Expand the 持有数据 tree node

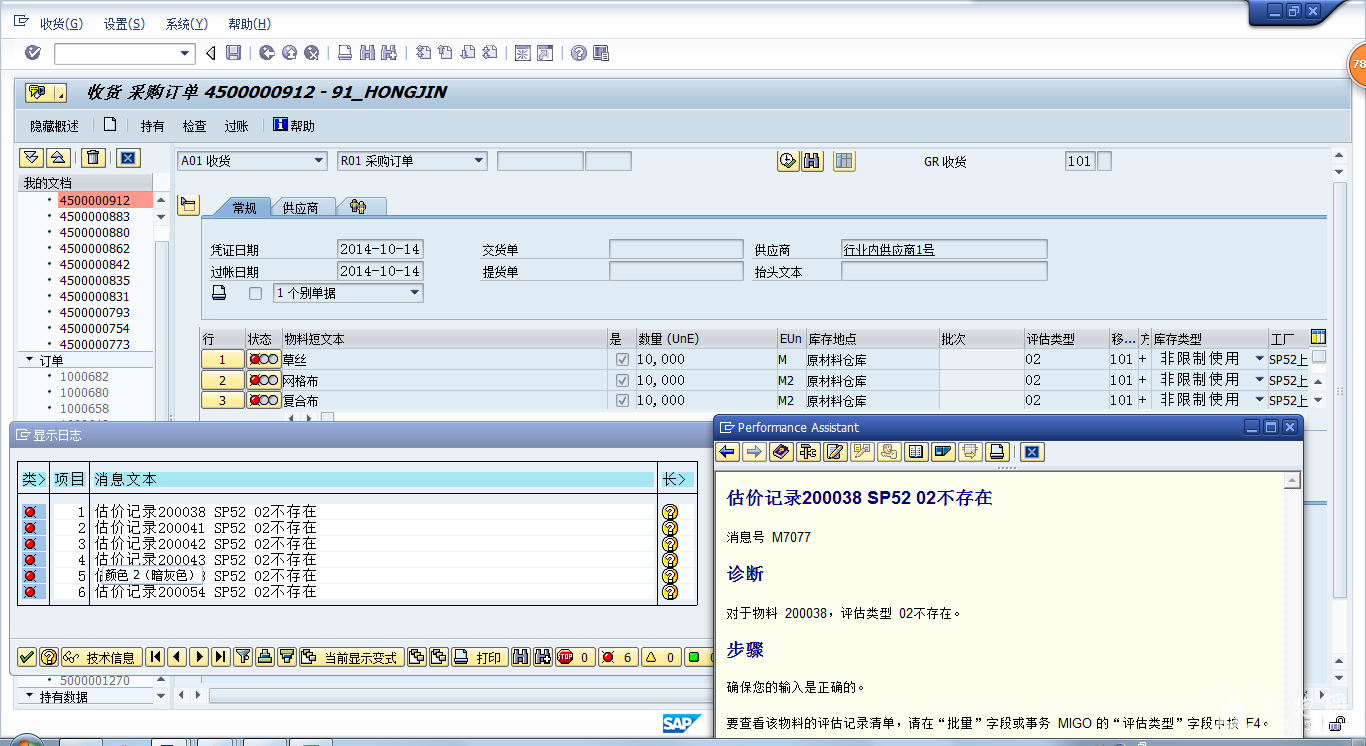click(x=28, y=696)
